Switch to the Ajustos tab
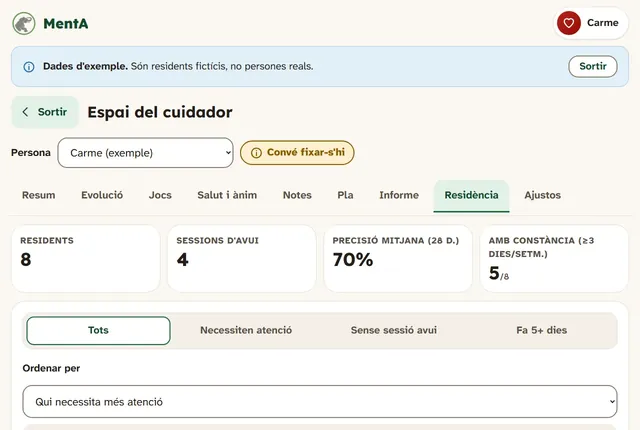This screenshot has width=640, height=430. click(542, 195)
